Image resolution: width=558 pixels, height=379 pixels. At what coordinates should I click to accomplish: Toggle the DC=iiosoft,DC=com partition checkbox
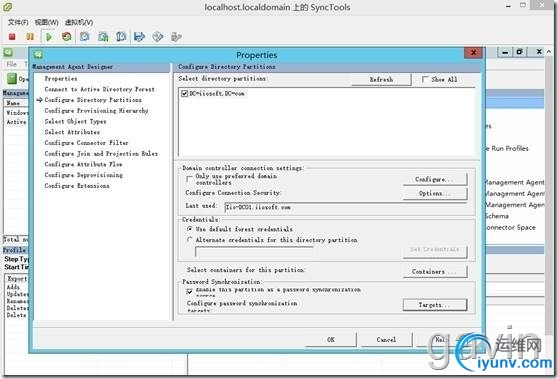[x=184, y=94]
